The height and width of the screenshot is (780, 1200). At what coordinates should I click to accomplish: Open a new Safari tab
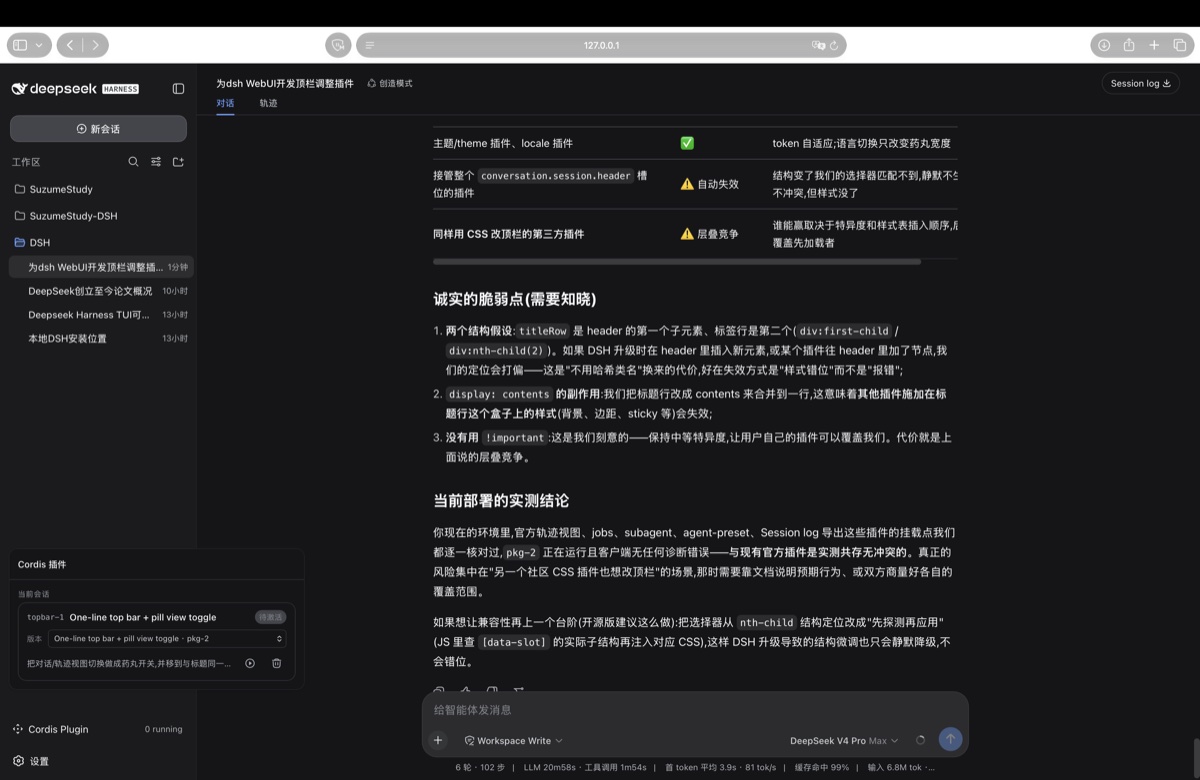tap(1154, 45)
